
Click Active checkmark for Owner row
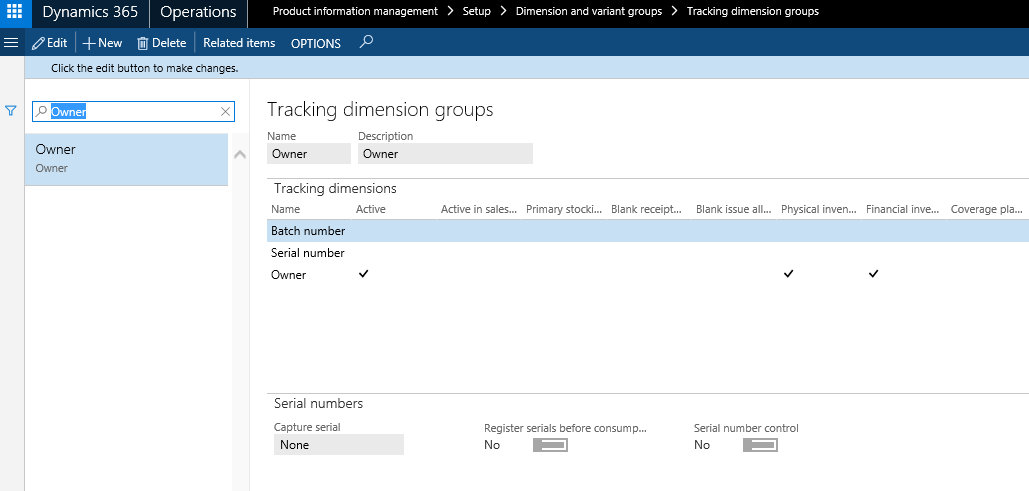coord(363,274)
